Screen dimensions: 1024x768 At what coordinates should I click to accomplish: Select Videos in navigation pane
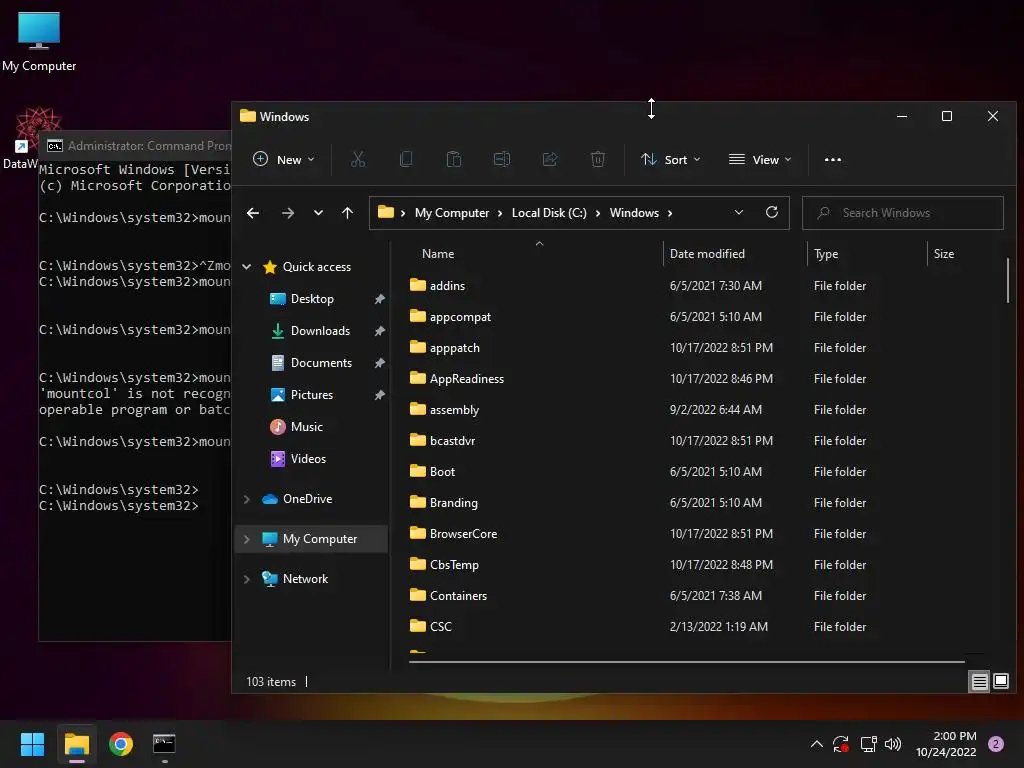click(x=308, y=458)
